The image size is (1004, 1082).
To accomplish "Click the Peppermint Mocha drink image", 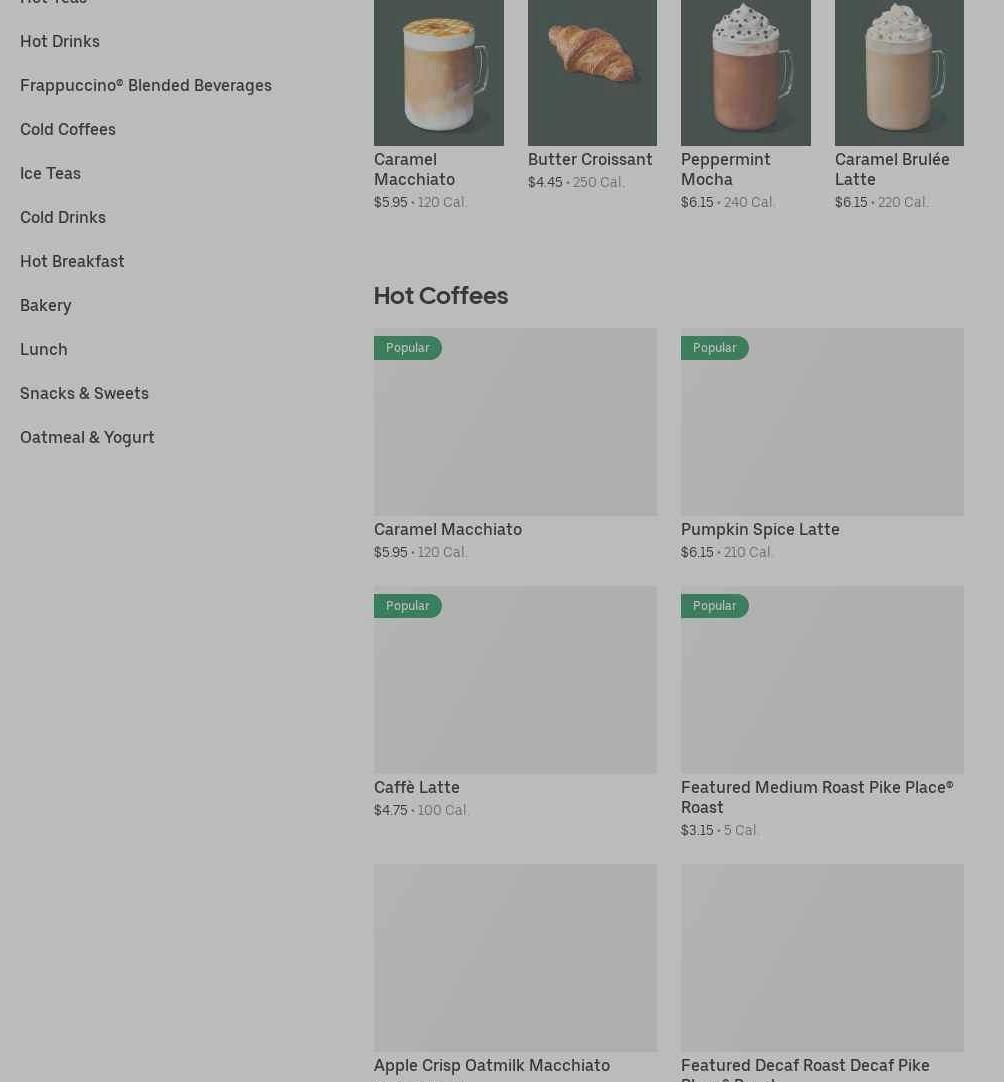I will coord(745,72).
